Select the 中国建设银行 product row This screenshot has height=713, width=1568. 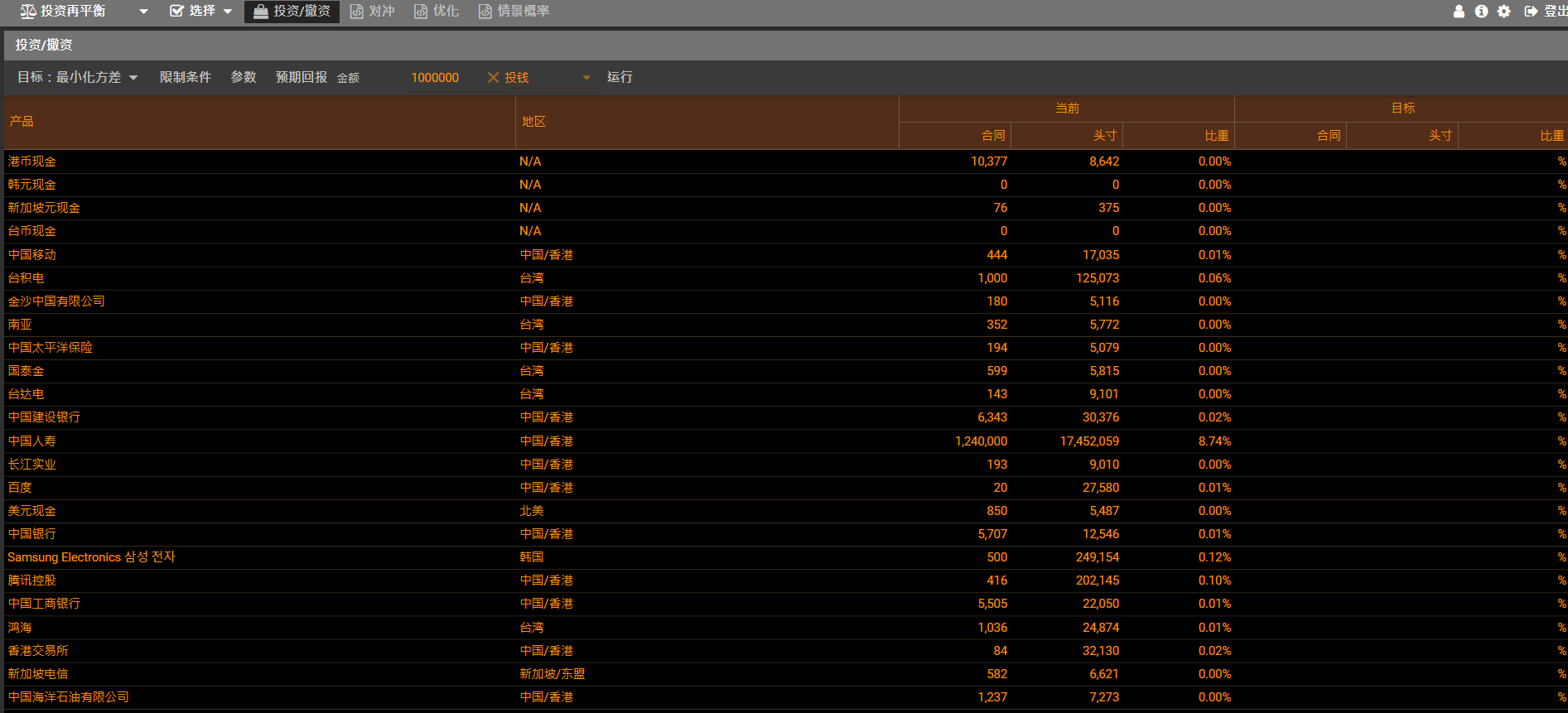[786, 417]
